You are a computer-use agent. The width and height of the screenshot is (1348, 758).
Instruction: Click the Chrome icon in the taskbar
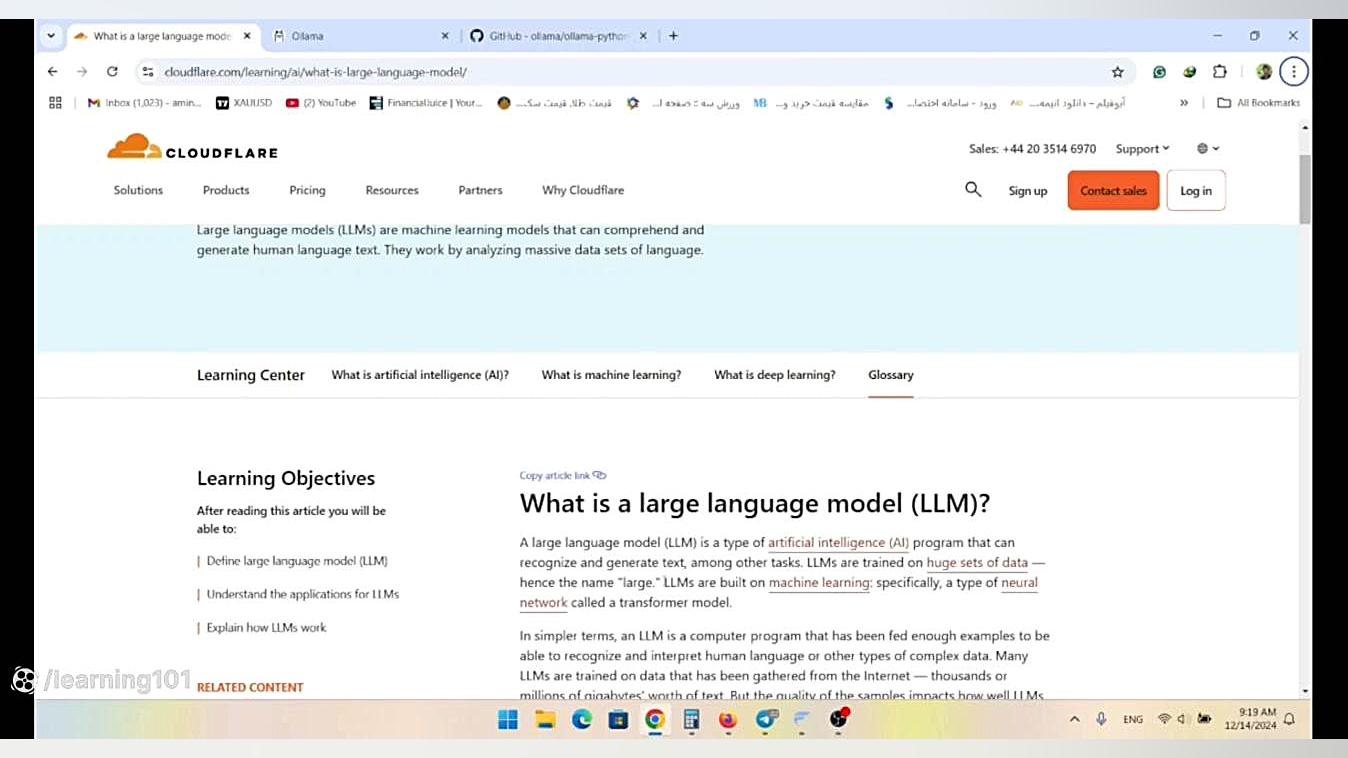click(x=655, y=719)
